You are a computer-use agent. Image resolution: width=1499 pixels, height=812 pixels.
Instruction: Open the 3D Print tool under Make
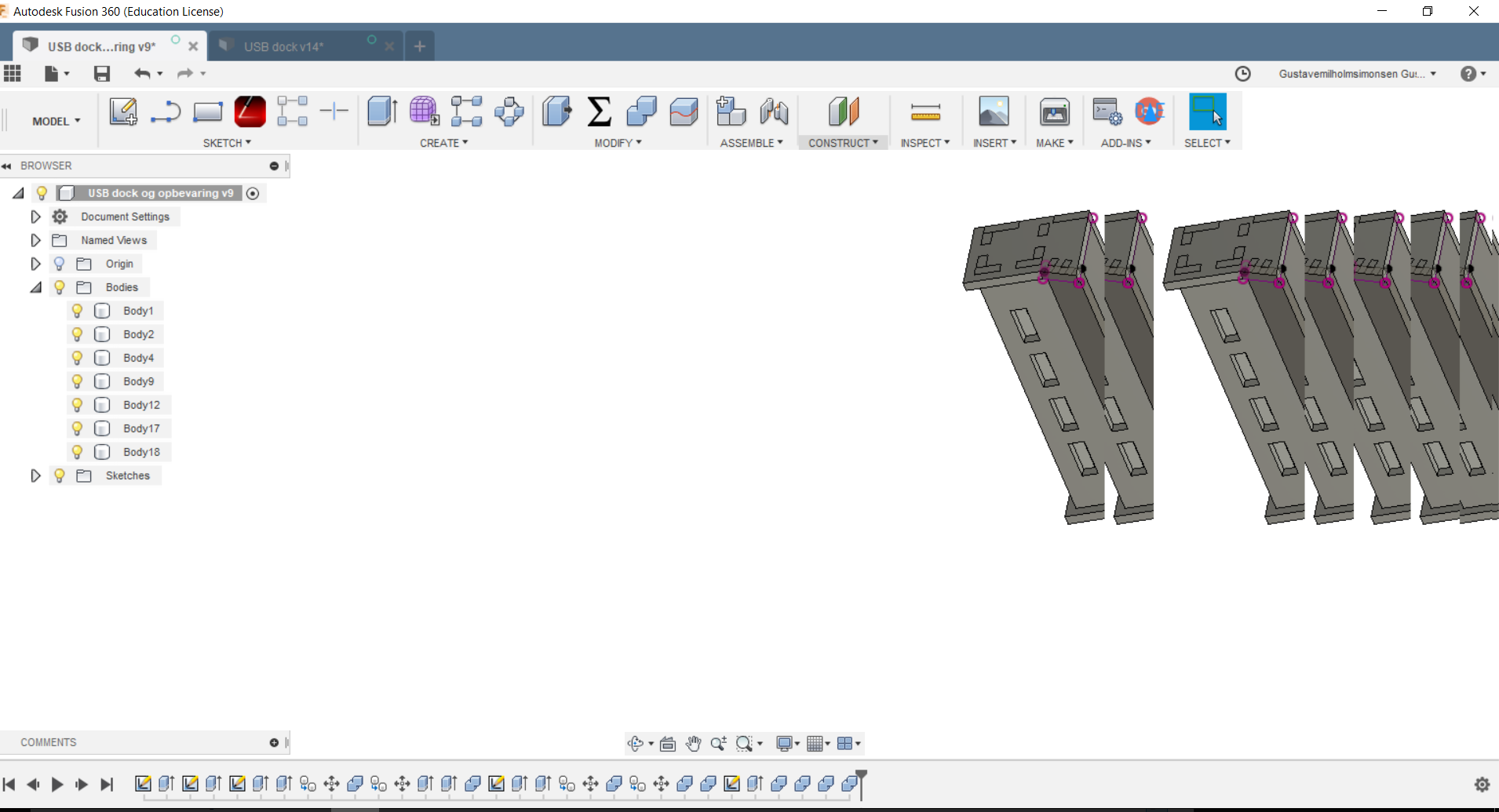tap(1054, 111)
